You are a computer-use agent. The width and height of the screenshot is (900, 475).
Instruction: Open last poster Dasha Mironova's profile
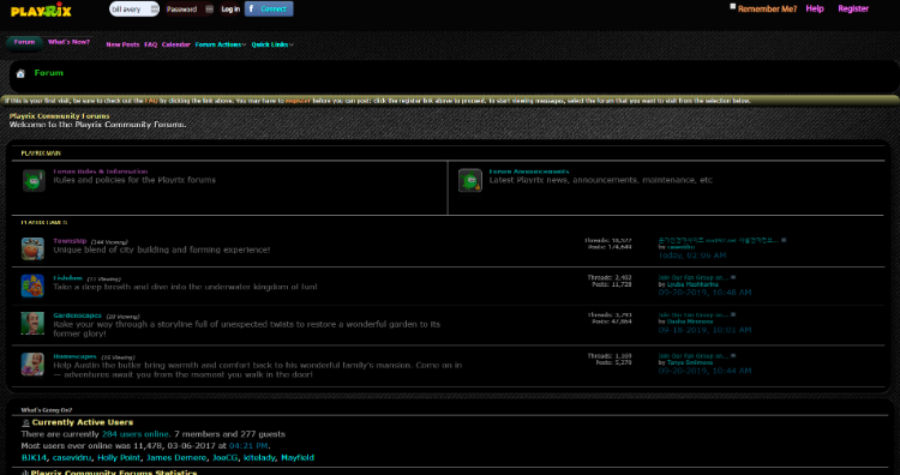click(x=689, y=322)
